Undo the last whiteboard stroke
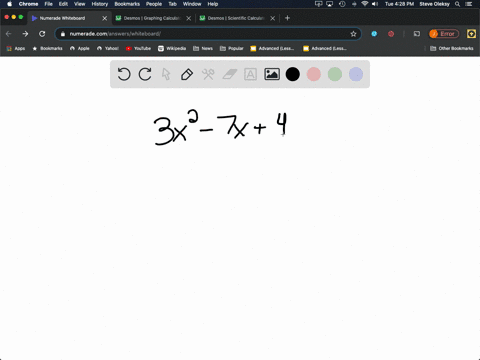Viewport: 480px width, 360px height. (x=124, y=74)
